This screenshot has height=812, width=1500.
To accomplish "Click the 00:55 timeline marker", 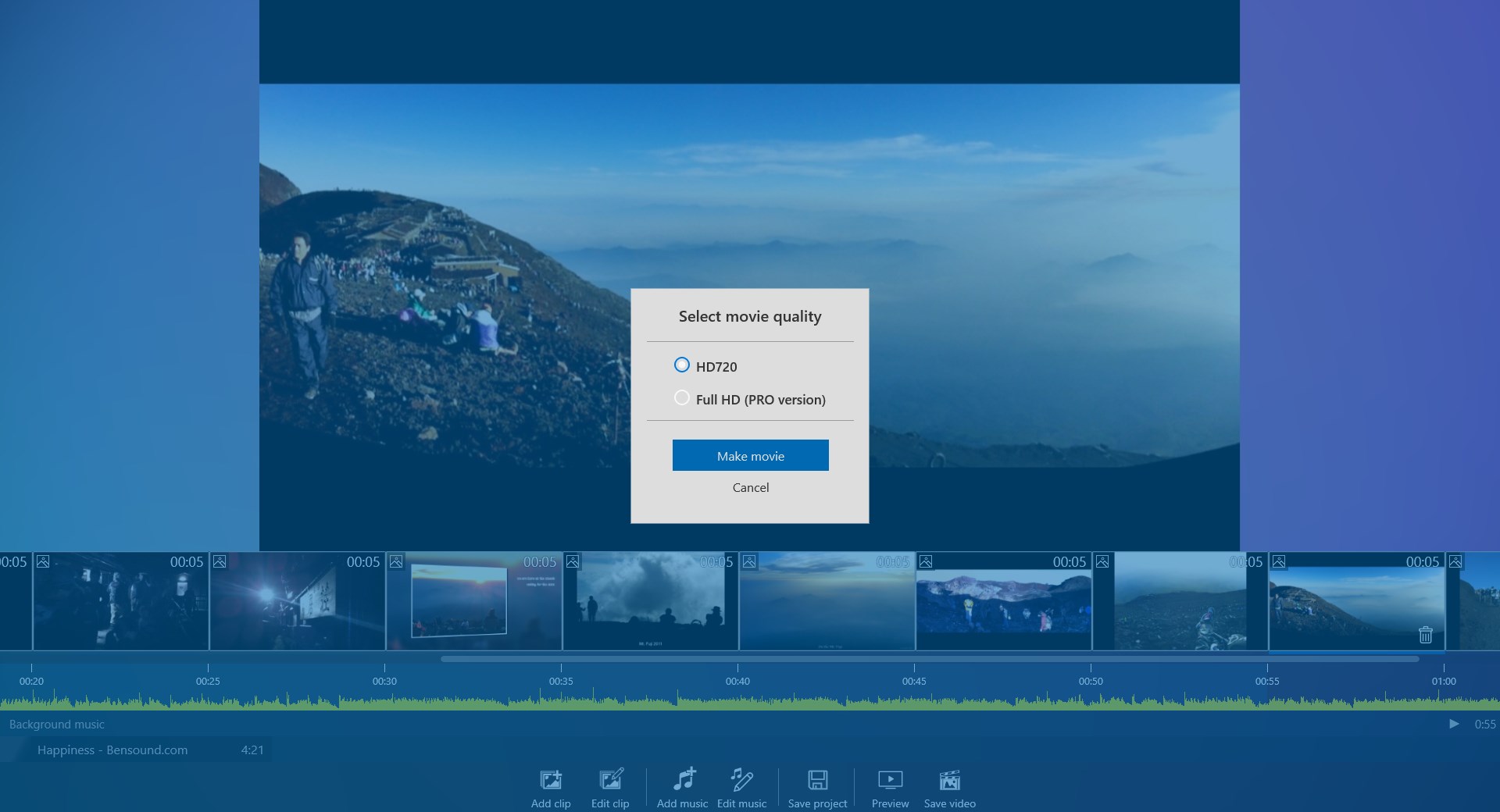I will [x=1267, y=681].
